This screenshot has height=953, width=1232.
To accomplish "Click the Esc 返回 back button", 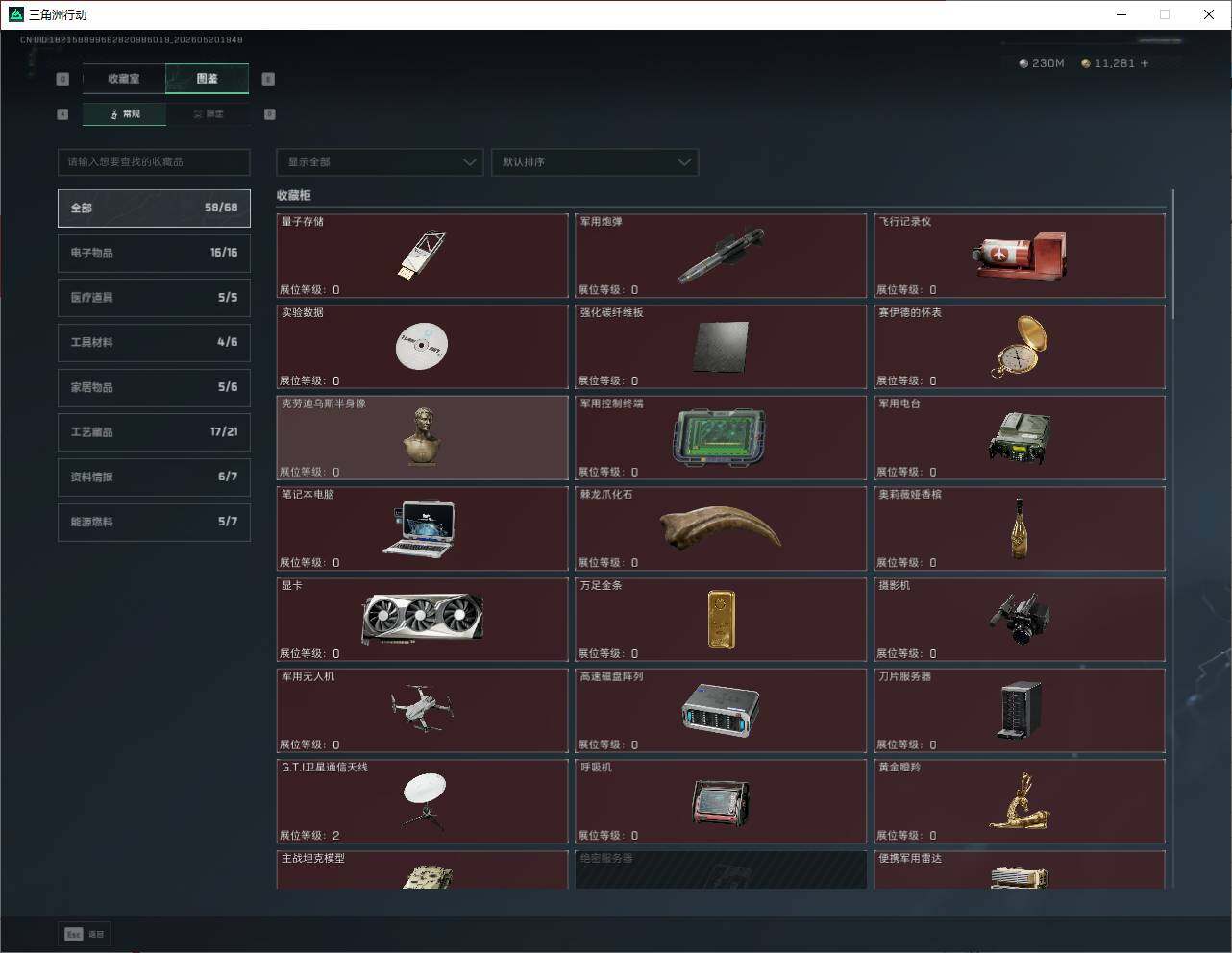I will coord(86,934).
